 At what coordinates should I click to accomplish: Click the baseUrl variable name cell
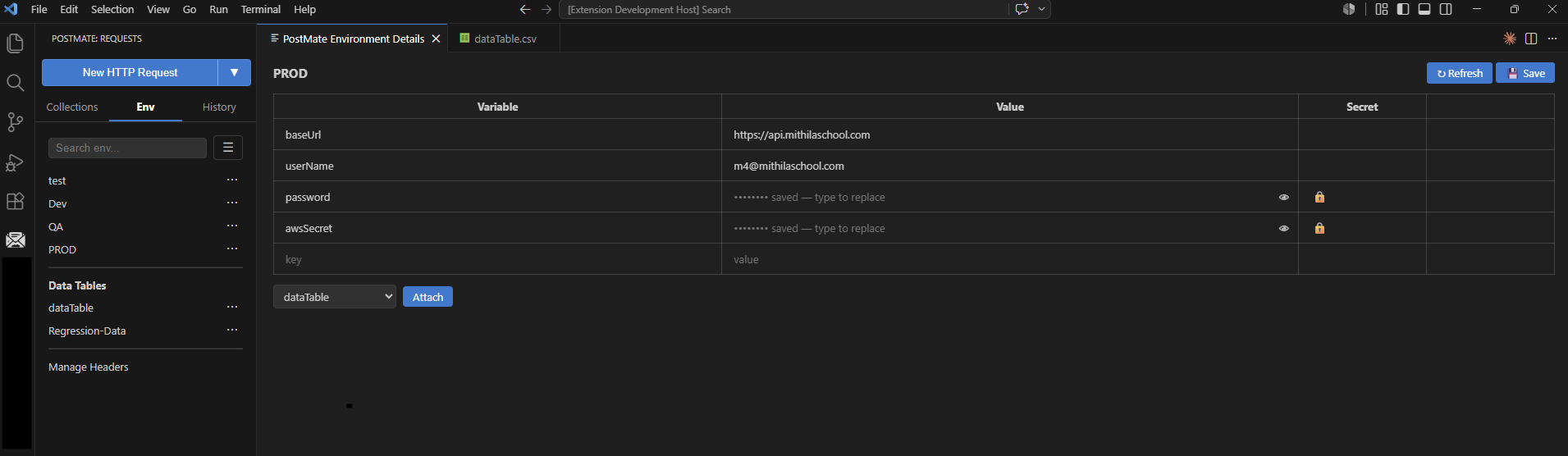coord(497,135)
